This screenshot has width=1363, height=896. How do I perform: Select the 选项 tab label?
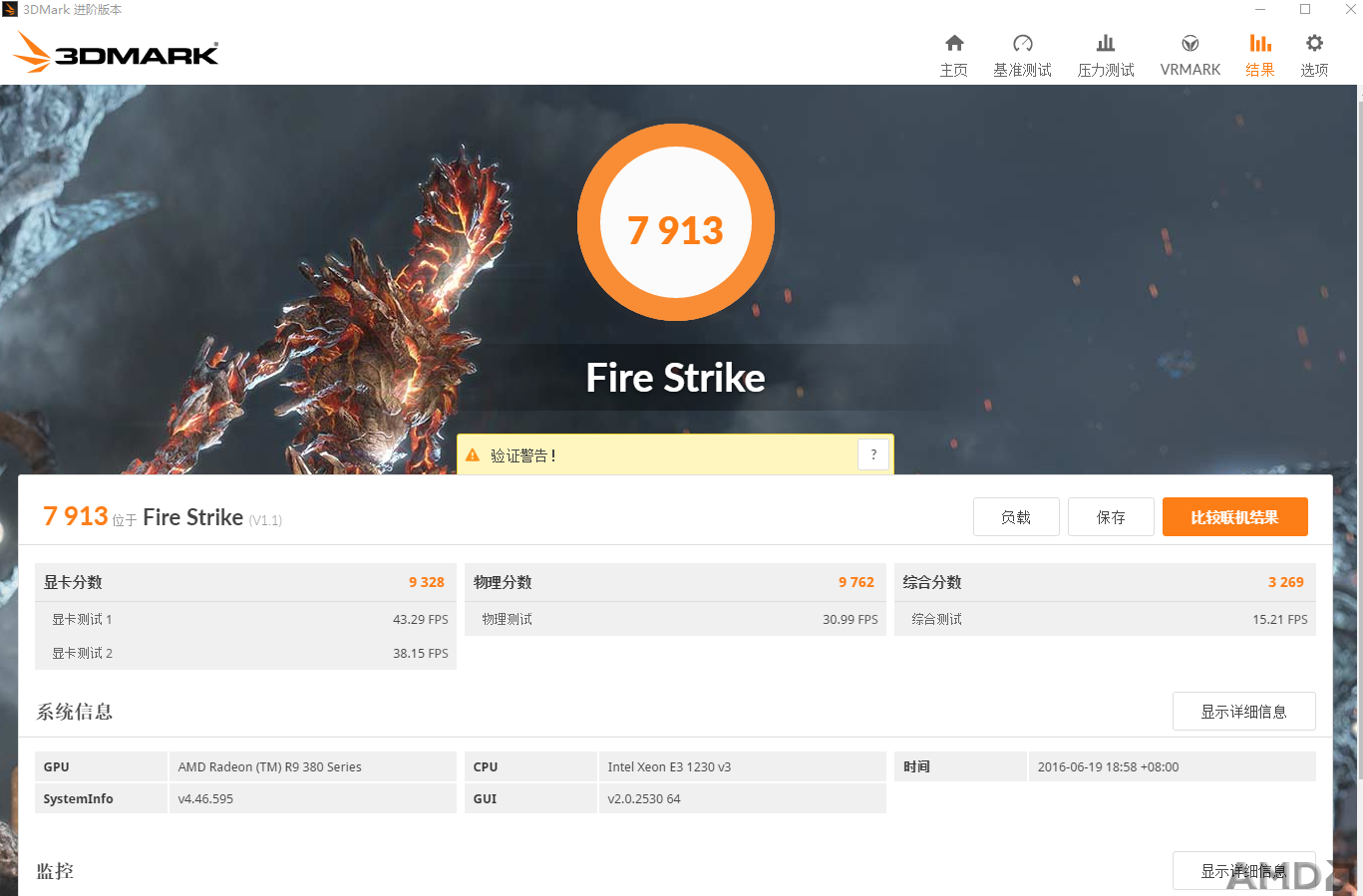(1314, 70)
